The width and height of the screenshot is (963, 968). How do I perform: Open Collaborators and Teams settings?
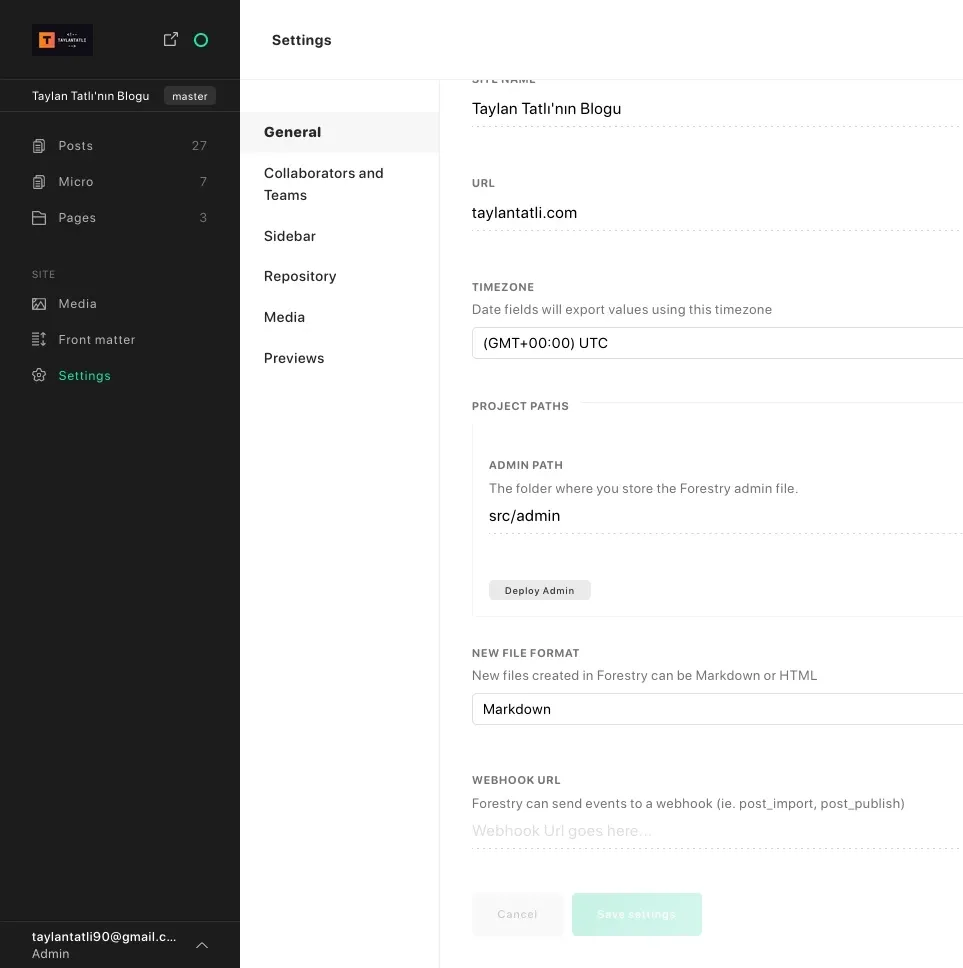click(324, 184)
